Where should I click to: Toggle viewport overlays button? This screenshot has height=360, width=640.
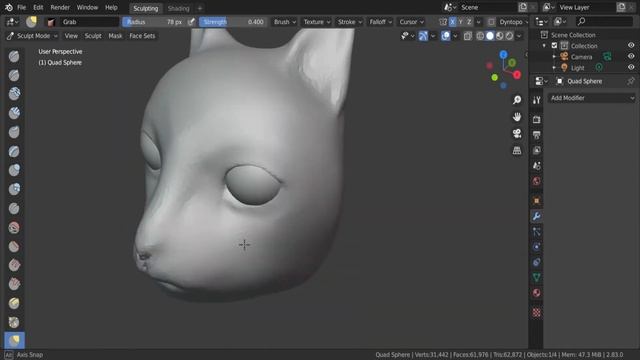[446, 36]
